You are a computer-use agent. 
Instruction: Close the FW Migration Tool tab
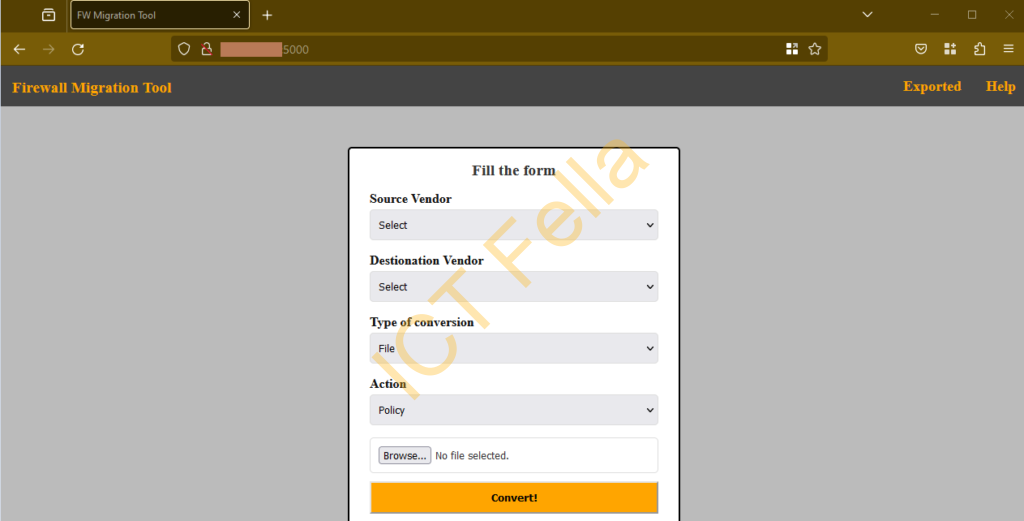pos(236,15)
